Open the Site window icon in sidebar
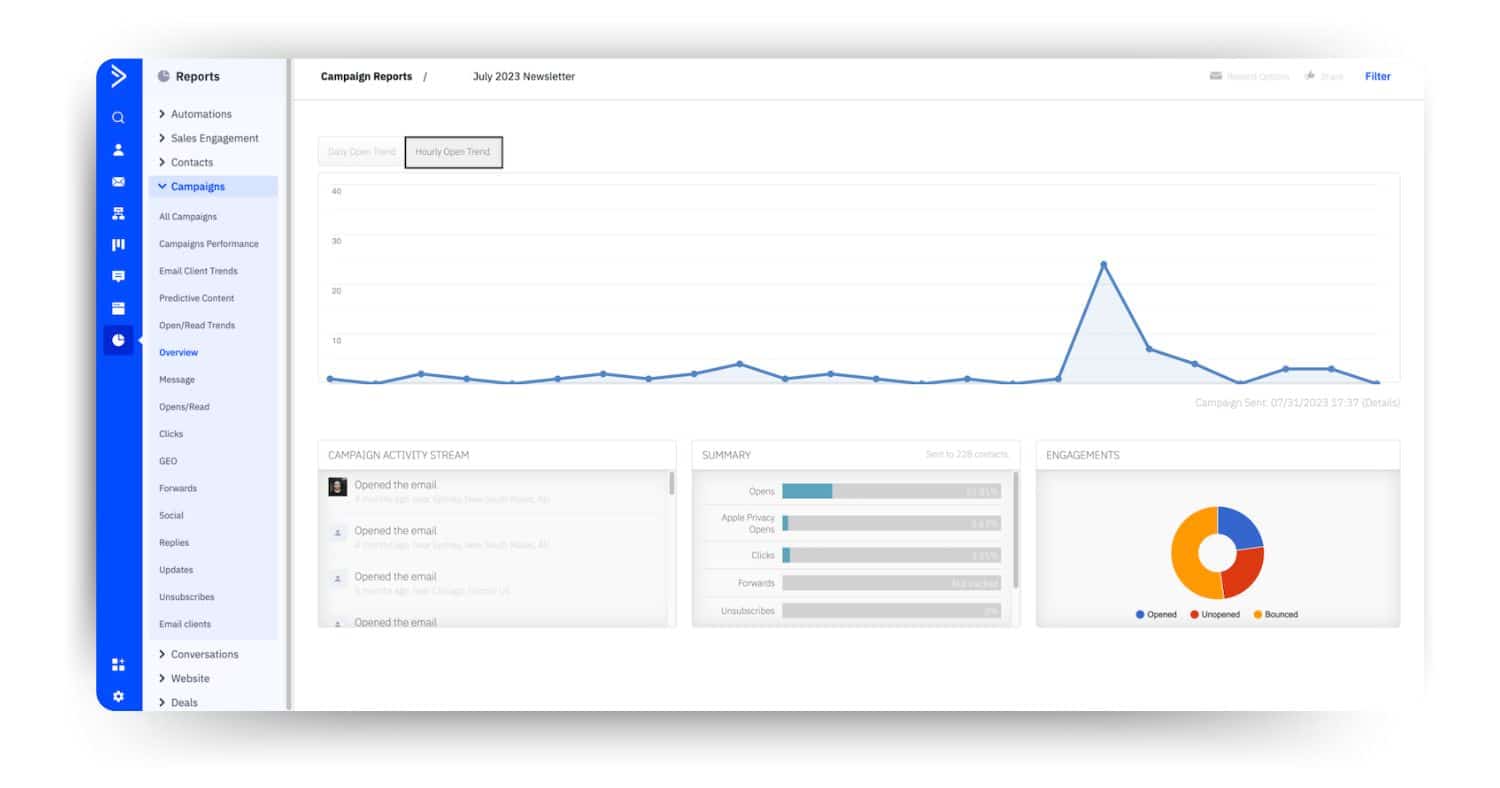Image resolution: width=1500 pixels, height=788 pixels. (118, 308)
